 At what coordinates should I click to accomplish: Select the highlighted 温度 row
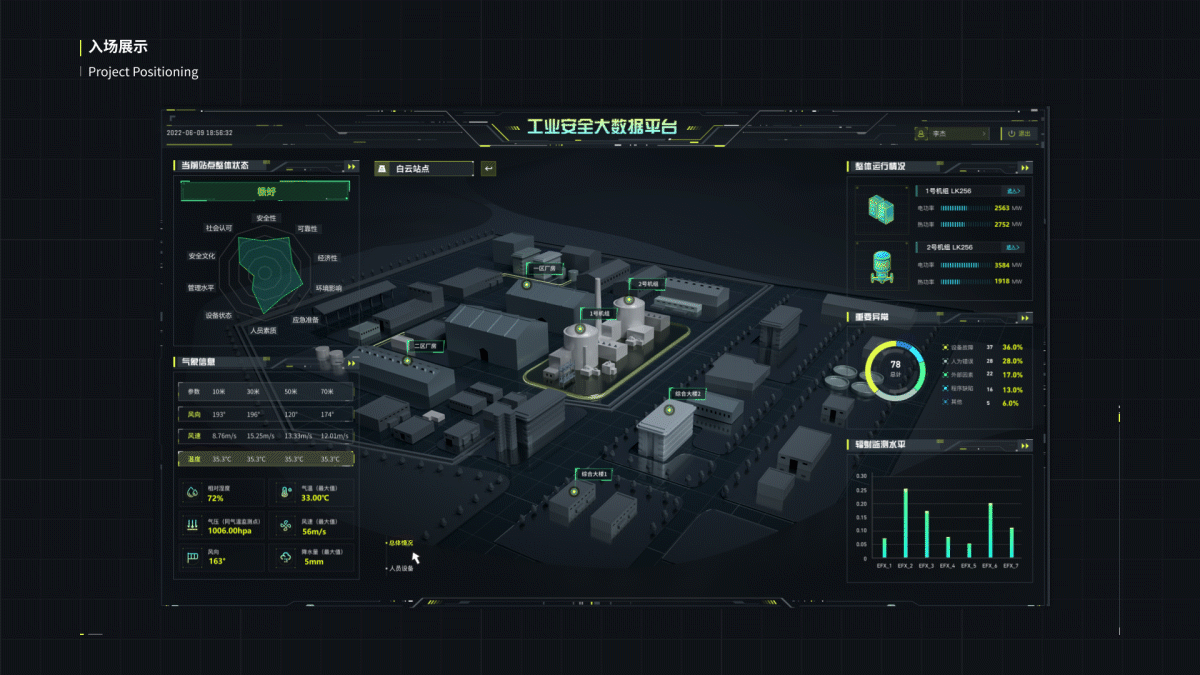point(265,459)
